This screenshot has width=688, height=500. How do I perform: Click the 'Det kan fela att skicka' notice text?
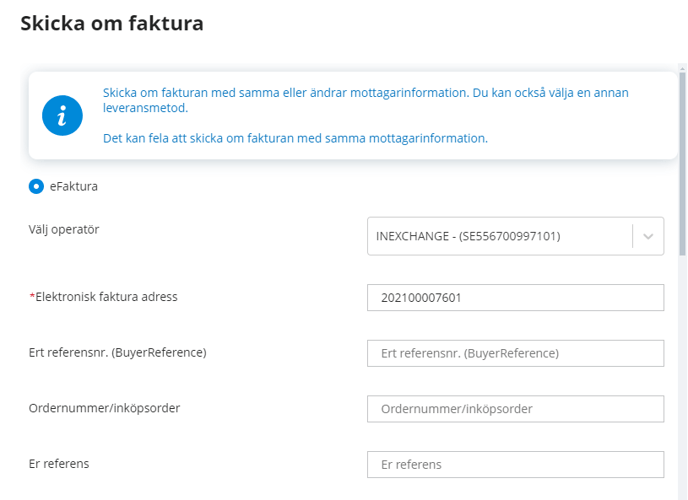295,139
